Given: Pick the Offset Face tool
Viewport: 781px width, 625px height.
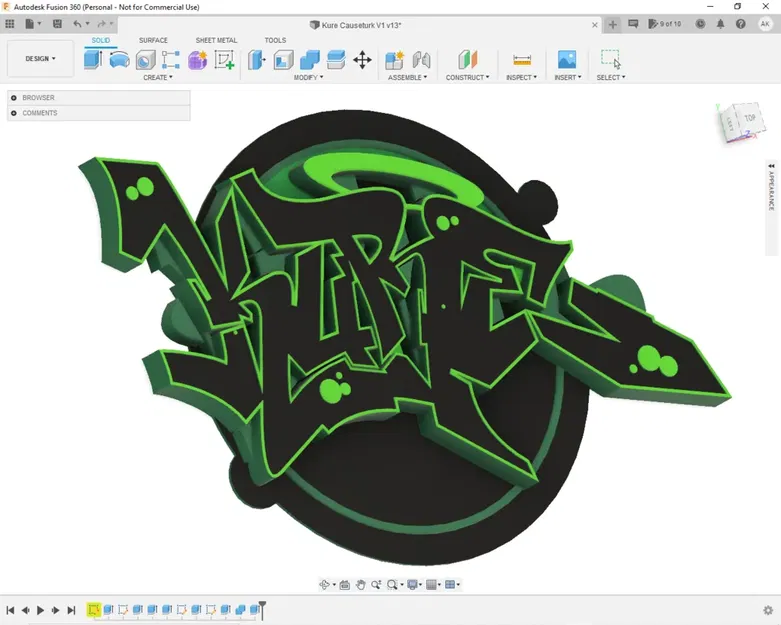Looking at the screenshot, I should coord(336,60).
